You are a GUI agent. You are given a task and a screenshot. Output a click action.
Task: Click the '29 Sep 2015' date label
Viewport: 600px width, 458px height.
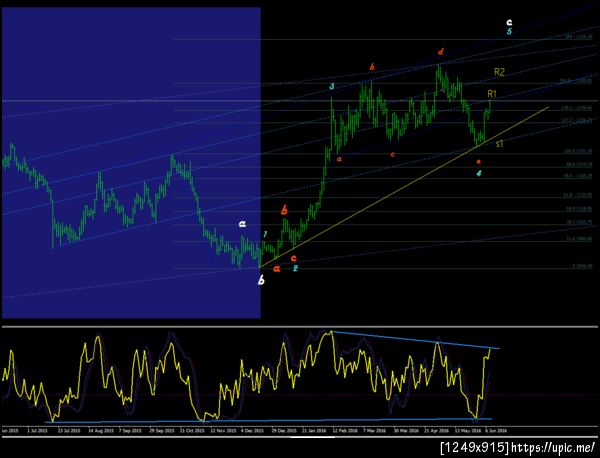coord(161,430)
